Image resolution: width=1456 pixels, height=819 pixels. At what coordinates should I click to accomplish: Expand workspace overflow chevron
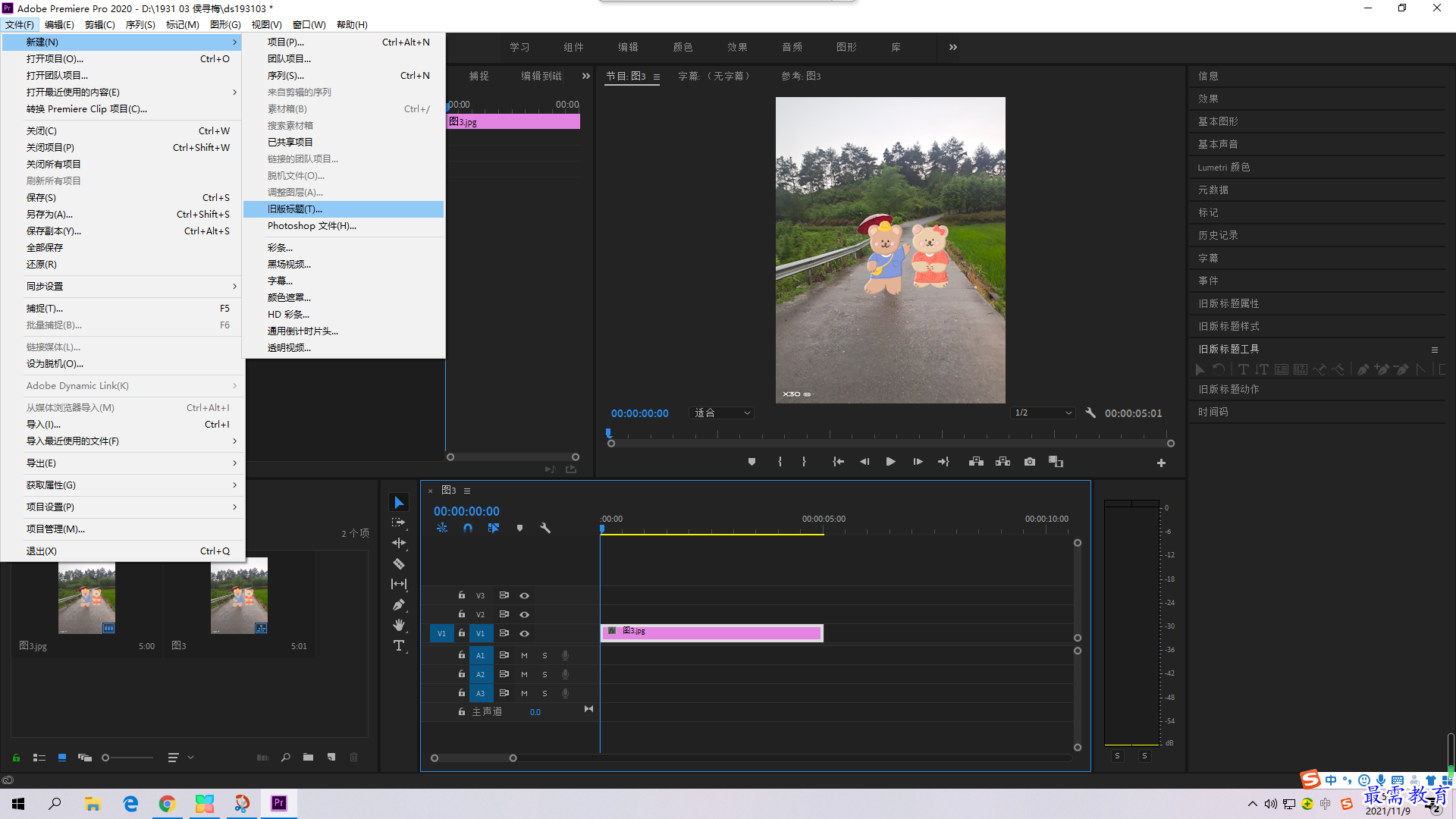point(953,47)
